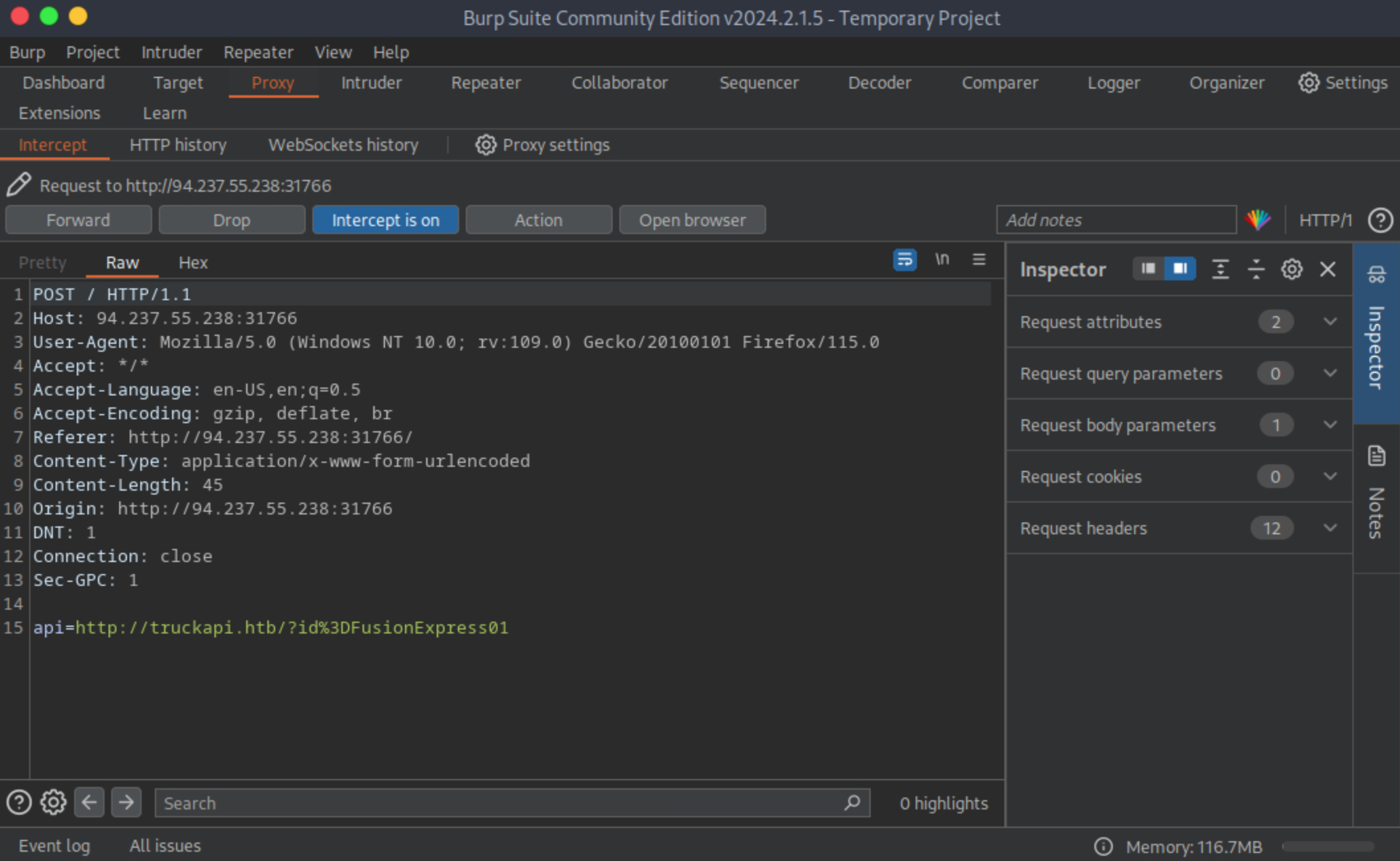The image size is (1400, 861).
Task: Toggle word wrap in message editor
Action: coord(904,260)
